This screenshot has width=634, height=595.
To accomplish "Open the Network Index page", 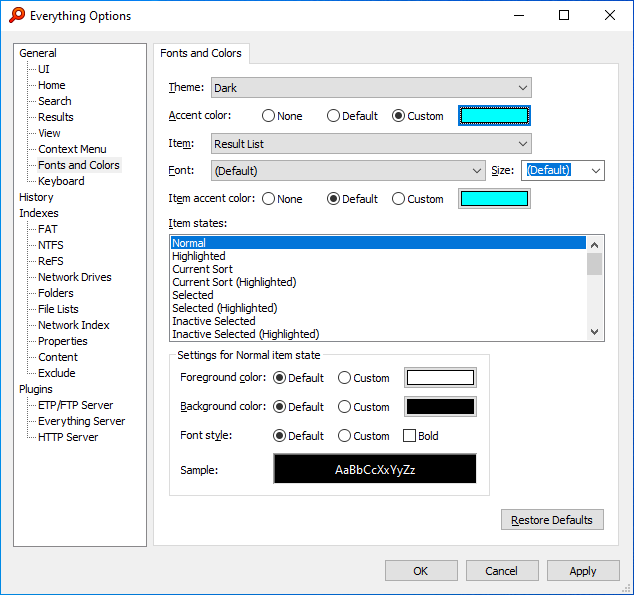I will pos(74,325).
